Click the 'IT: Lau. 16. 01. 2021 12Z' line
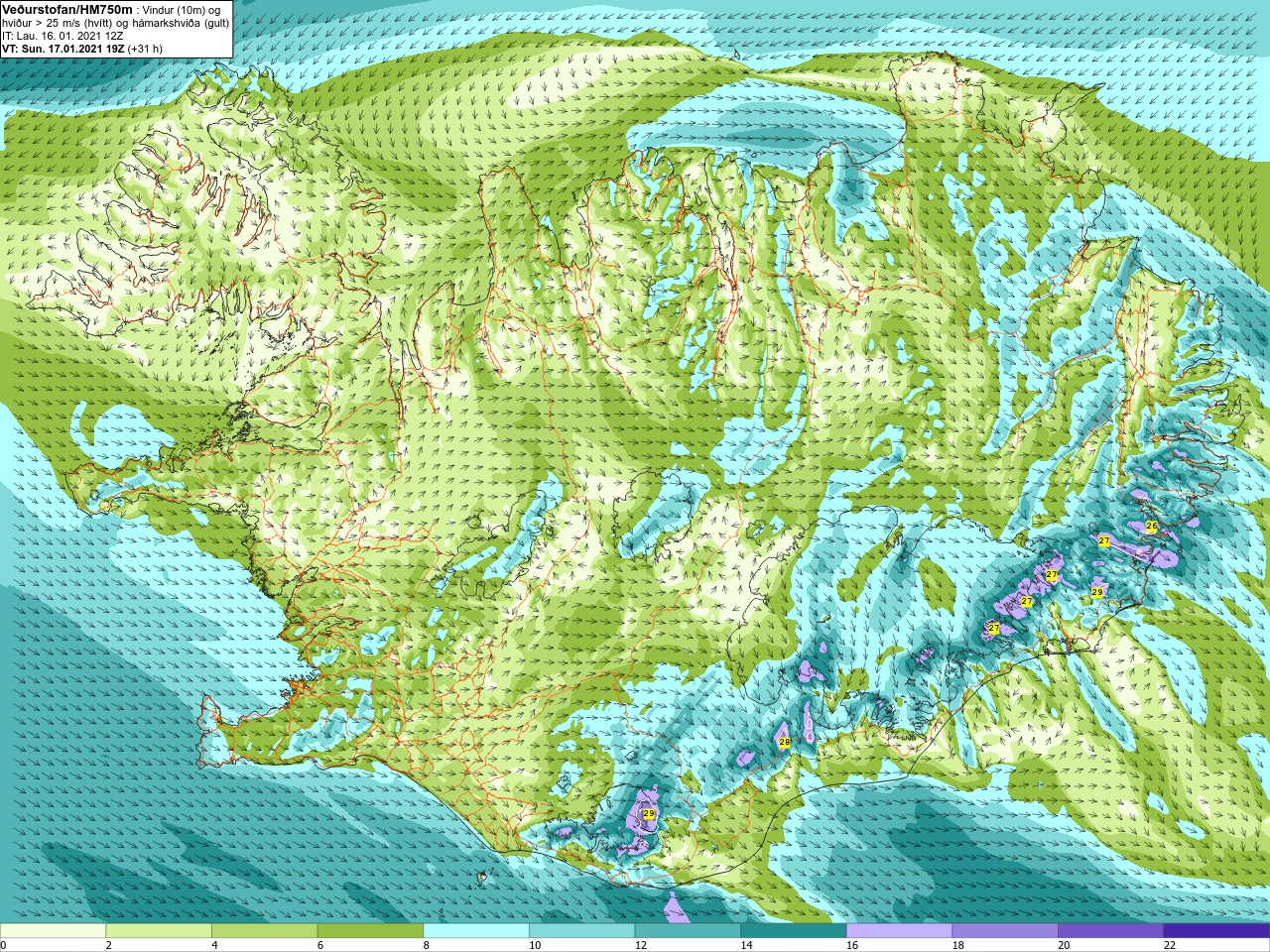The image size is (1270, 952). 63,36
